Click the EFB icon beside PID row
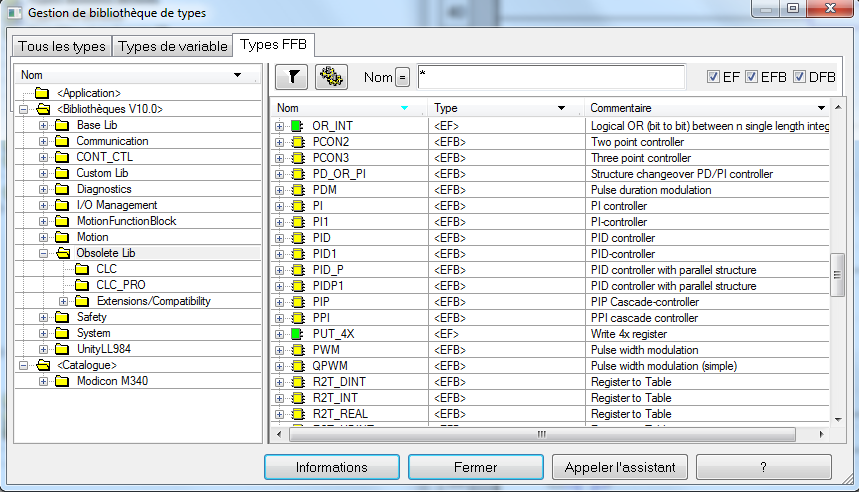 click(296, 238)
